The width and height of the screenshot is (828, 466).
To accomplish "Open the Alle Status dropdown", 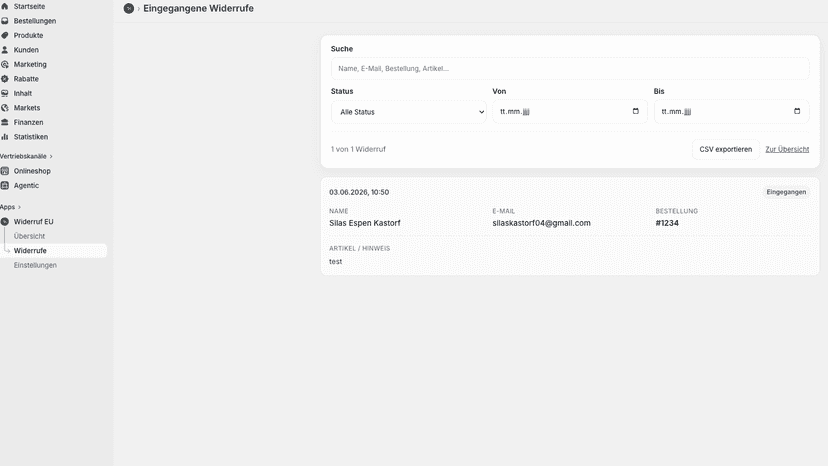I will coord(409,112).
